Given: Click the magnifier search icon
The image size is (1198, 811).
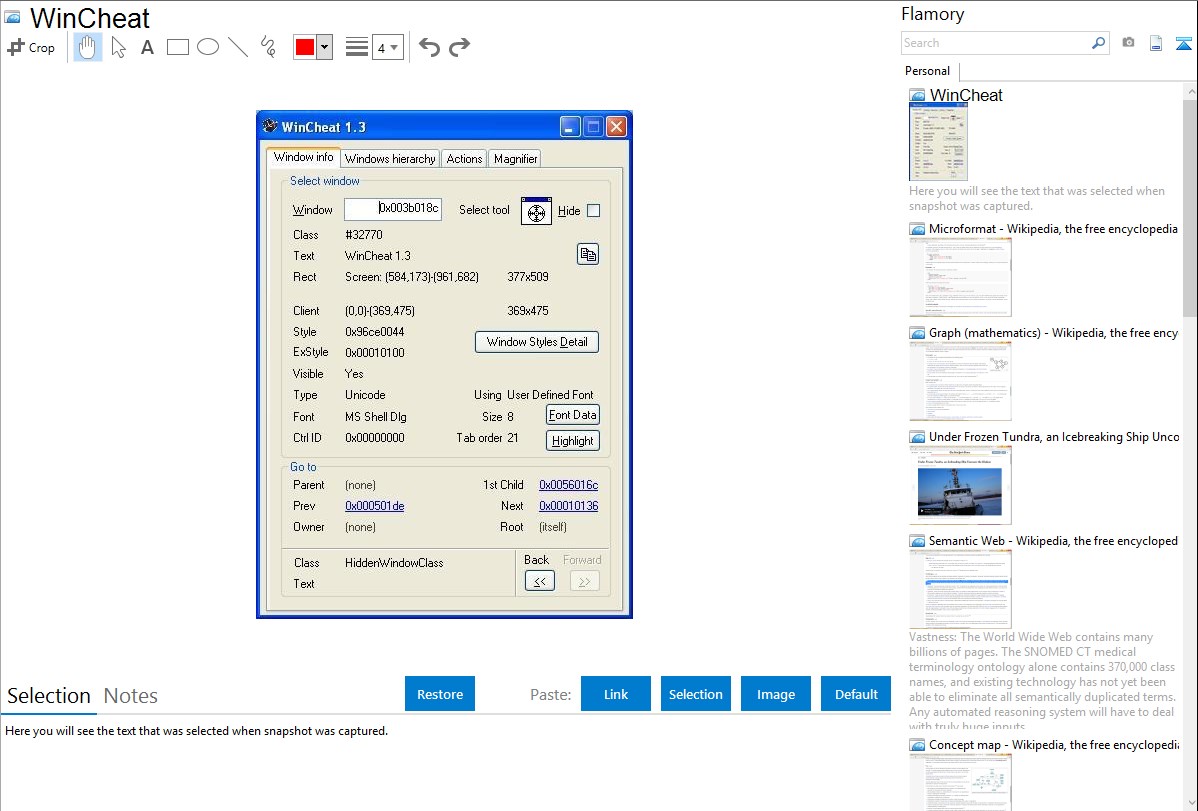Looking at the screenshot, I should click(x=1099, y=43).
